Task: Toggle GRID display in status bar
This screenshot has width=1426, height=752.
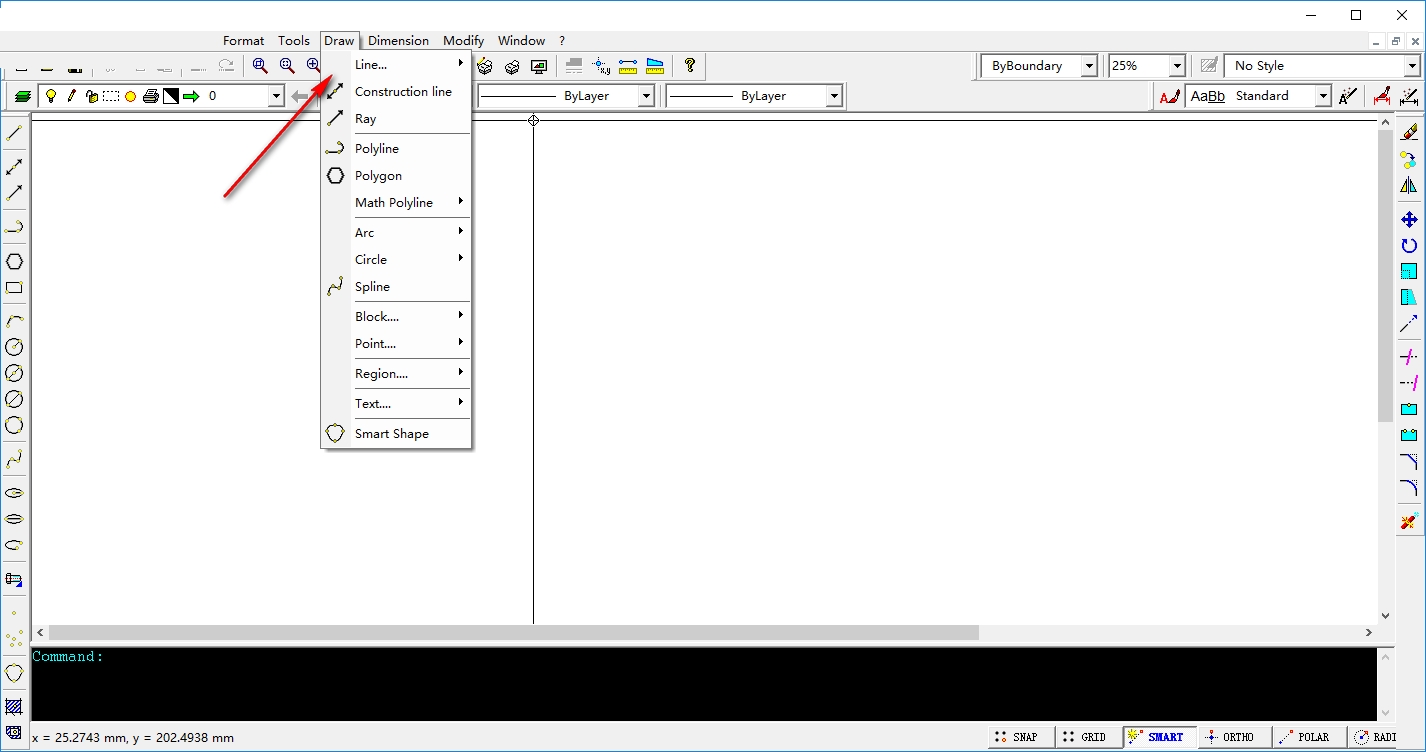Action: [x=1084, y=737]
